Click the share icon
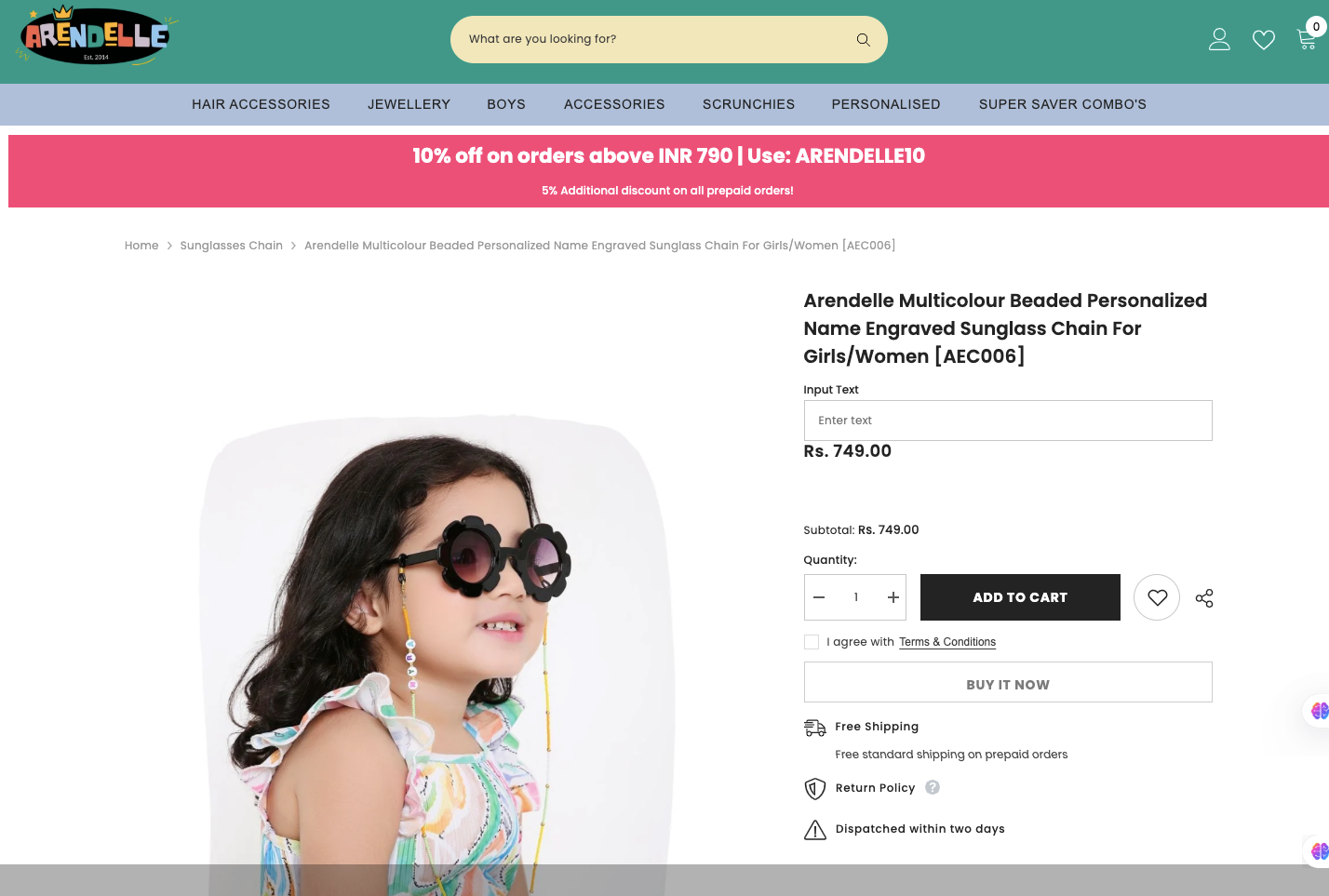 (1204, 598)
